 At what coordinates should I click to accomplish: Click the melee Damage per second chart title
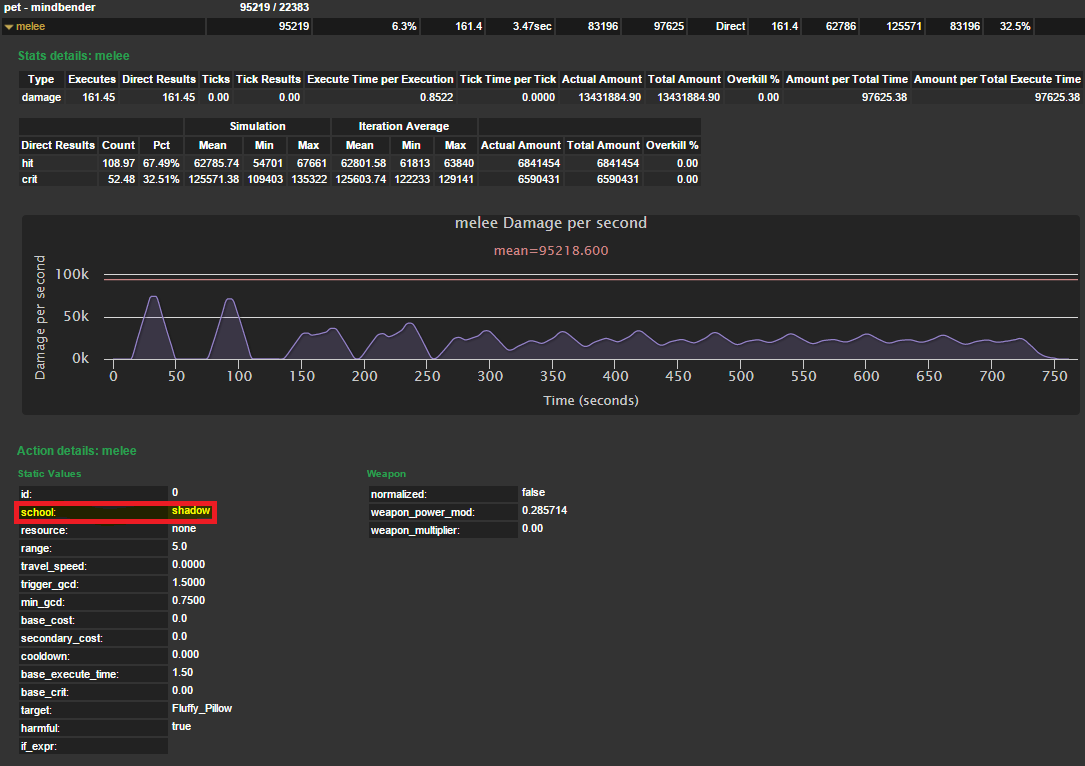550,223
